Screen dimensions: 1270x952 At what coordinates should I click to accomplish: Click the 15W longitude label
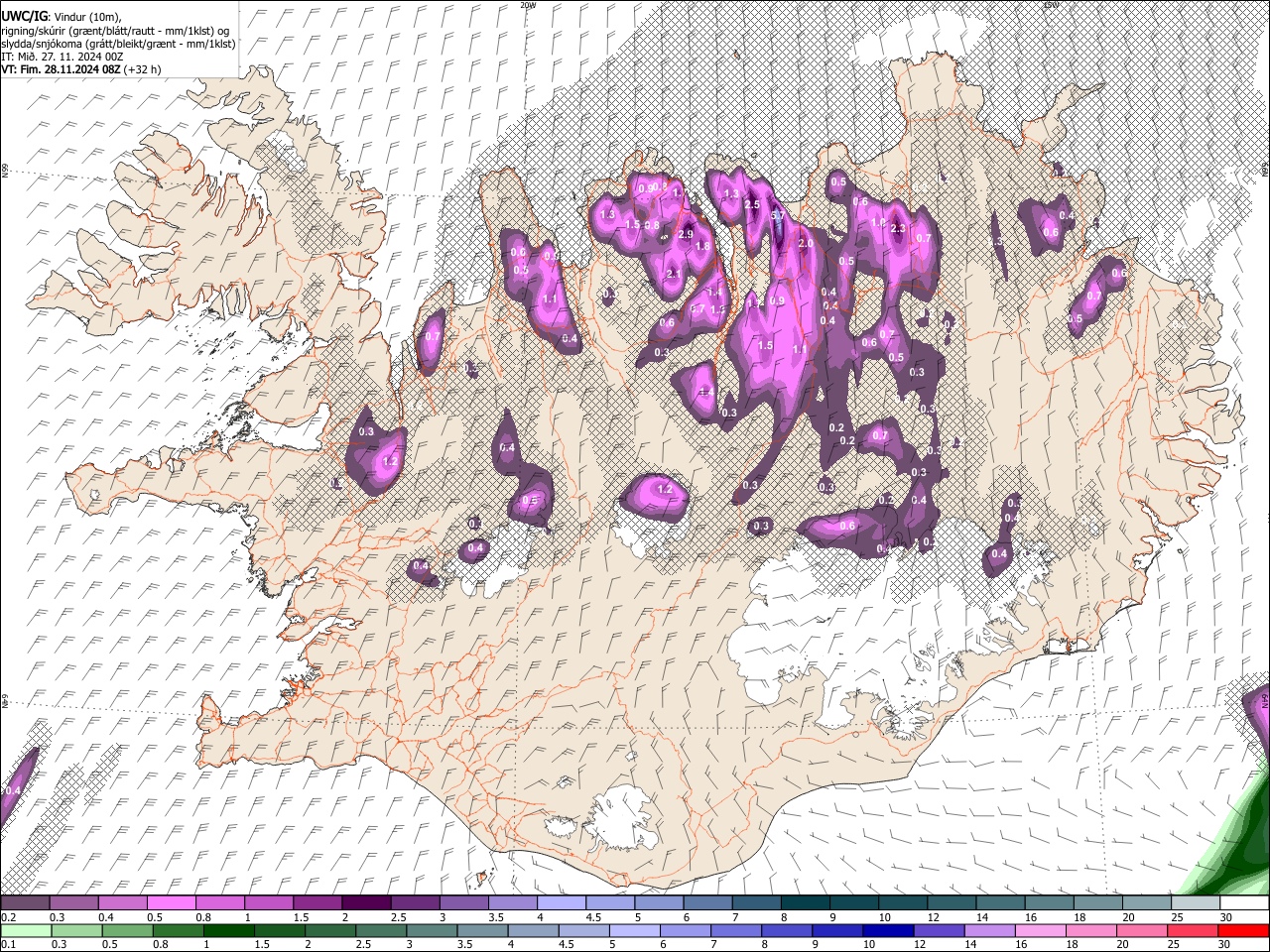pyautogui.click(x=1051, y=4)
